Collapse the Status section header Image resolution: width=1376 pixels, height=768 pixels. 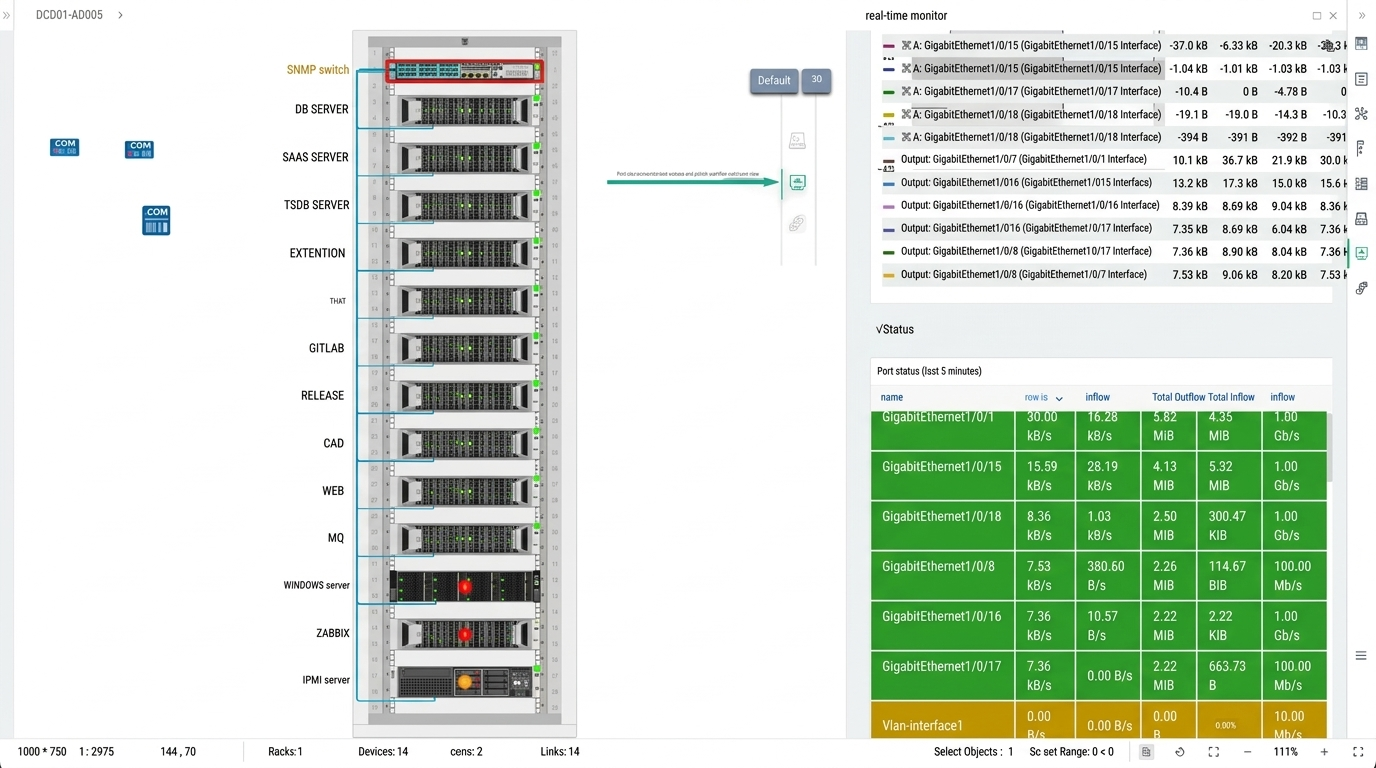[894, 329]
